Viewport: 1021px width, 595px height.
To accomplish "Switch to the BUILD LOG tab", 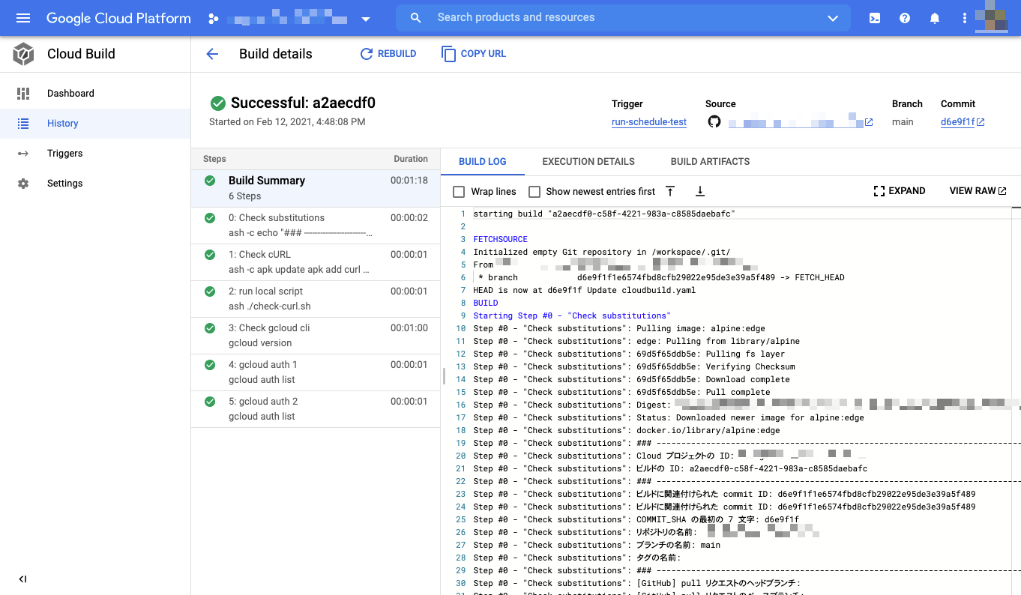I will click(x=483, y=161).
